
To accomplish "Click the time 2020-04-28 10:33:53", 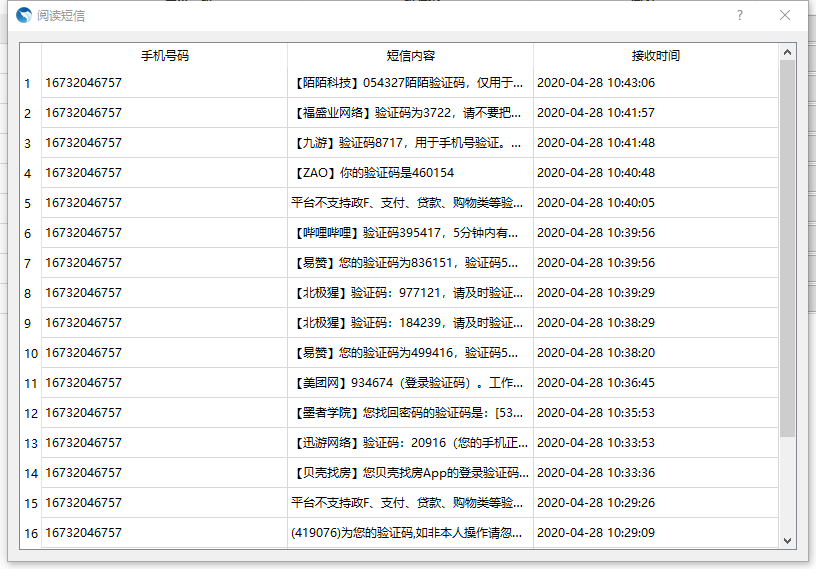I will 596,443.
